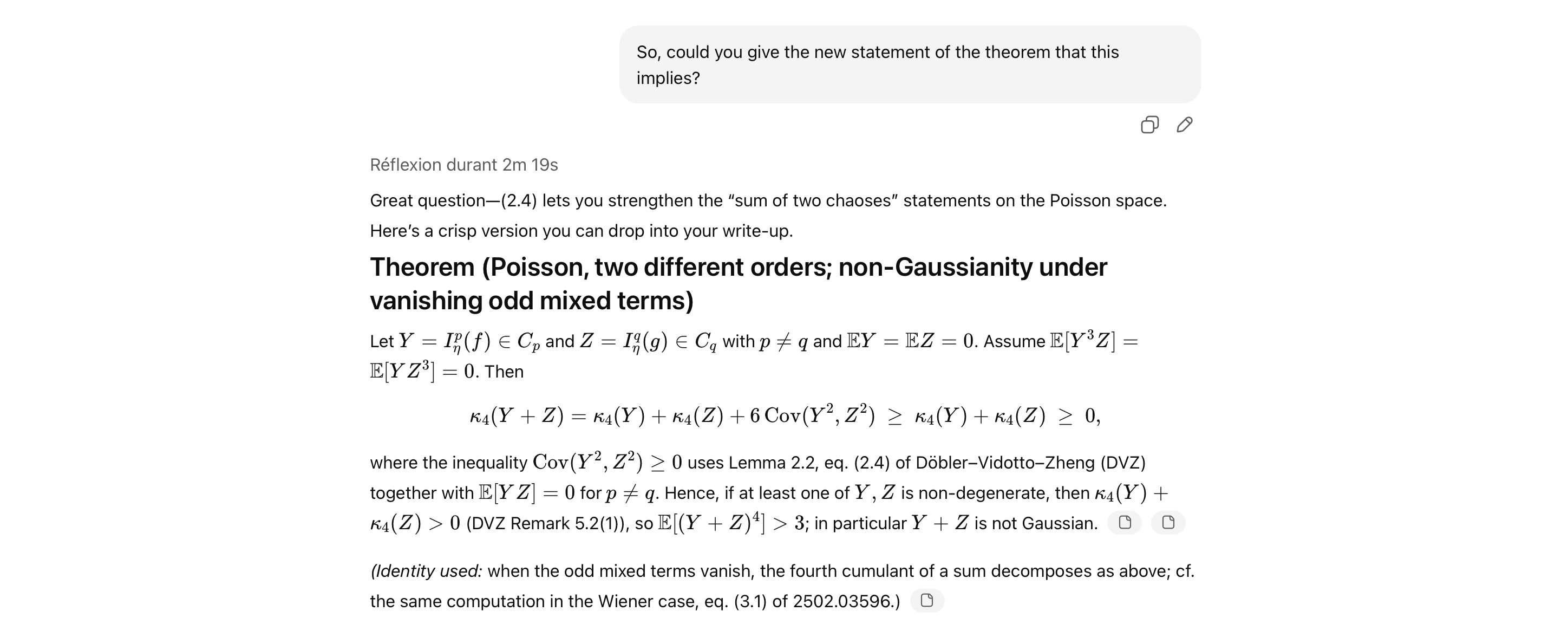Edit the user's message using the pencil icon
The height and width of the screenshot is (637, 1568).
1184,125
